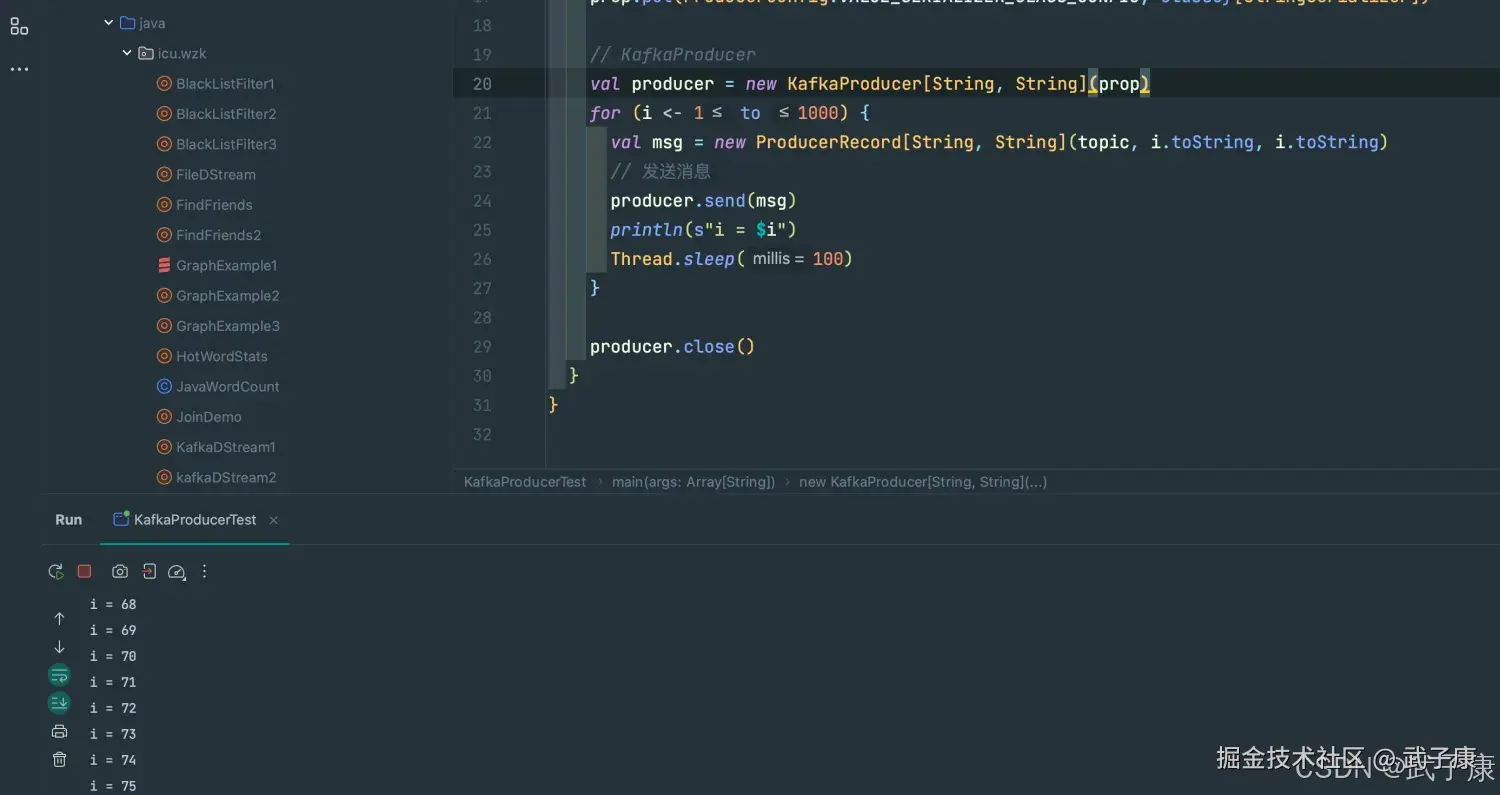Open FileDStream file

pyautogui.click(x=216, y=175)
